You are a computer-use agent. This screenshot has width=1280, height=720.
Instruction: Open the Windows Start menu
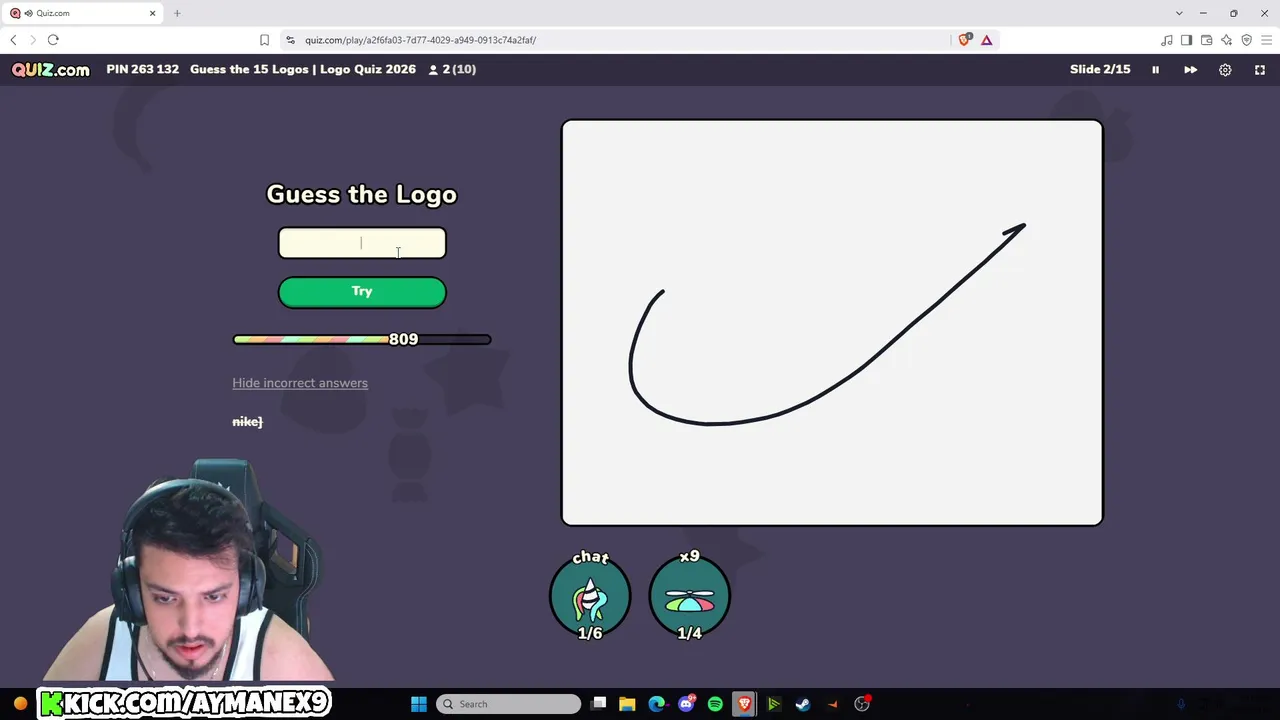coord(419,704)
